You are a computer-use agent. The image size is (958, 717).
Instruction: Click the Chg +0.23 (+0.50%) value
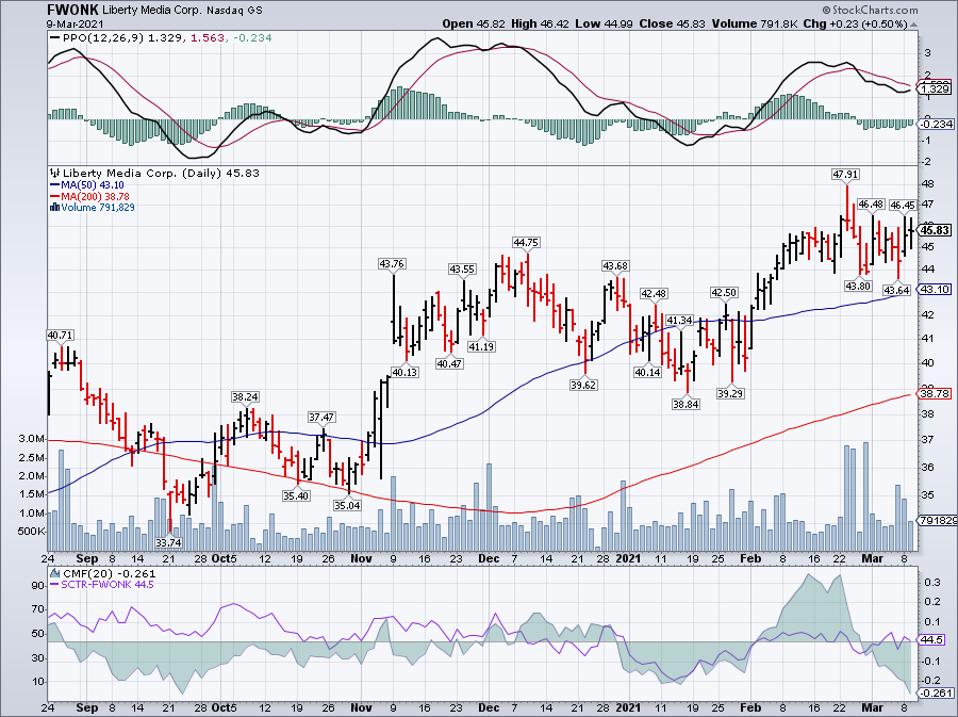(x=855, y=24)
